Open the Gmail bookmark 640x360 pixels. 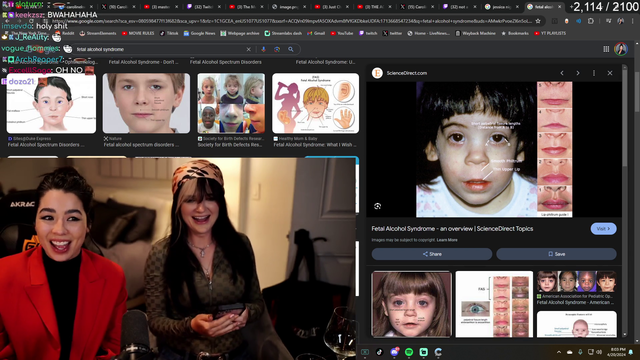point(316,33)
